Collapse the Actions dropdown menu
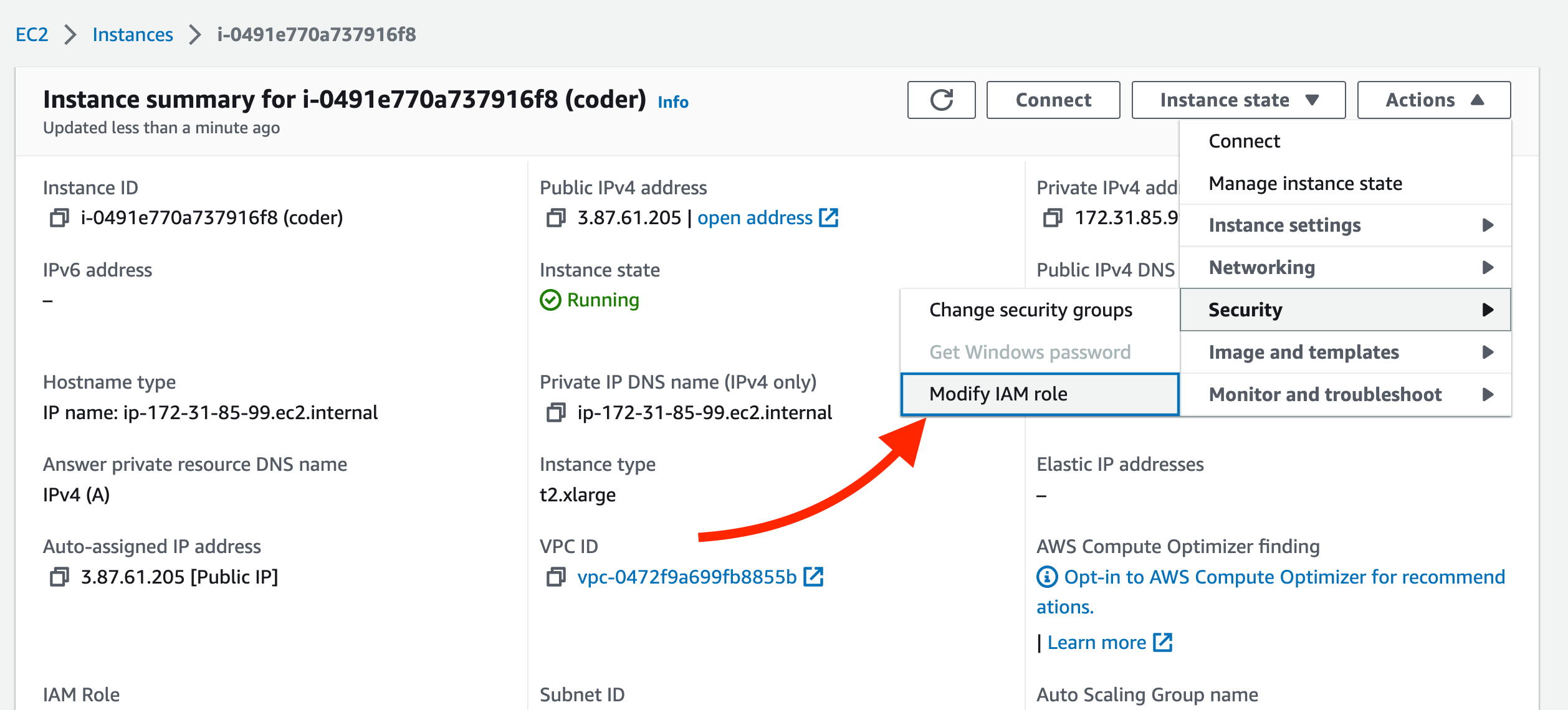Screen dimensions: 1568x710 (x=1433, y=100)
